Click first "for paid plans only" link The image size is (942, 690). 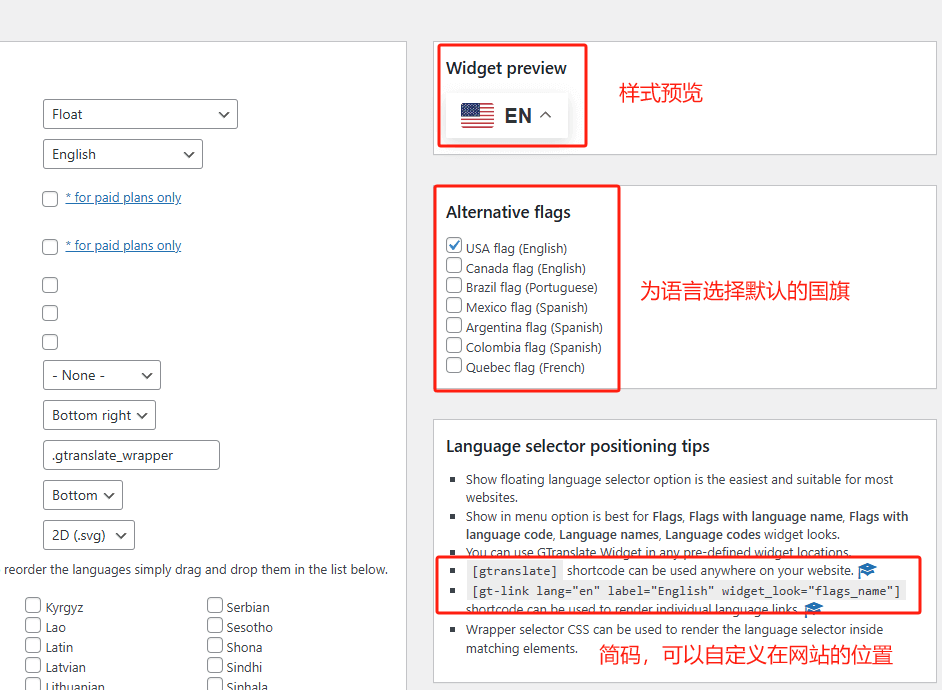pos(123,198)
